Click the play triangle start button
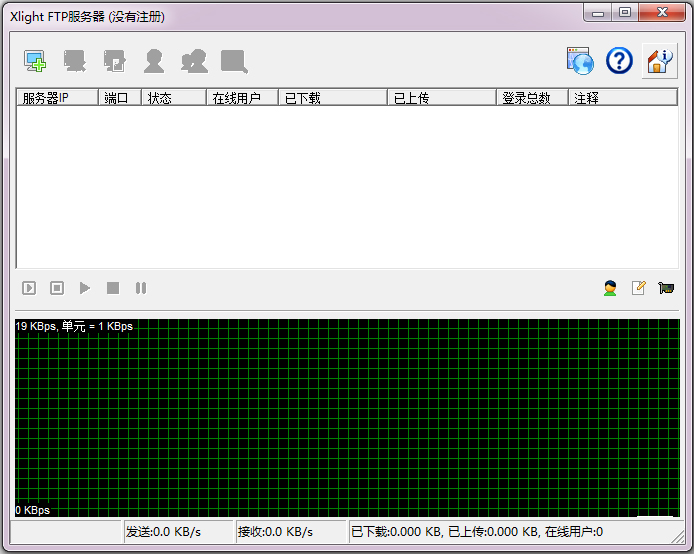The height and width of the screenshot is (554, 694). 85,289
